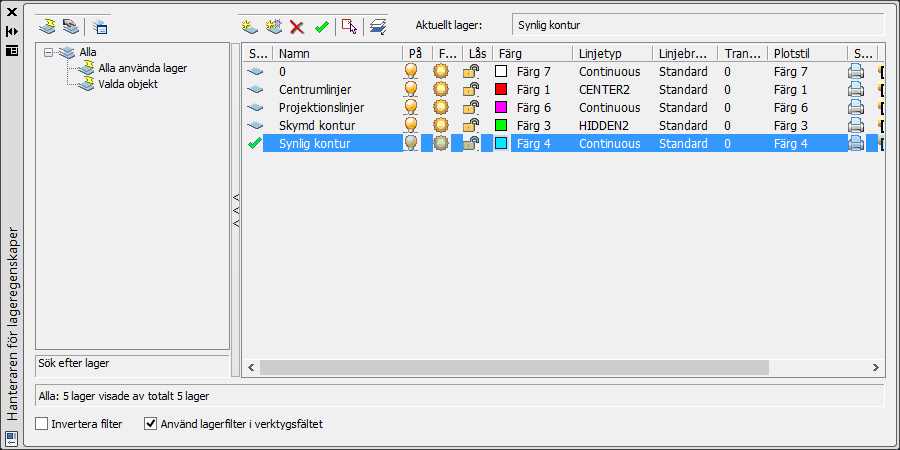
Task: Collapse filter tree with the arrows splitter
Action: tap(235, 210)
